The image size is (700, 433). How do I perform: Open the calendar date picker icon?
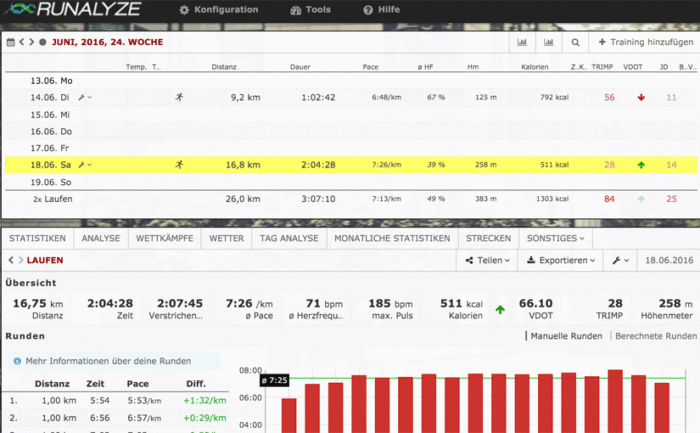10,43
